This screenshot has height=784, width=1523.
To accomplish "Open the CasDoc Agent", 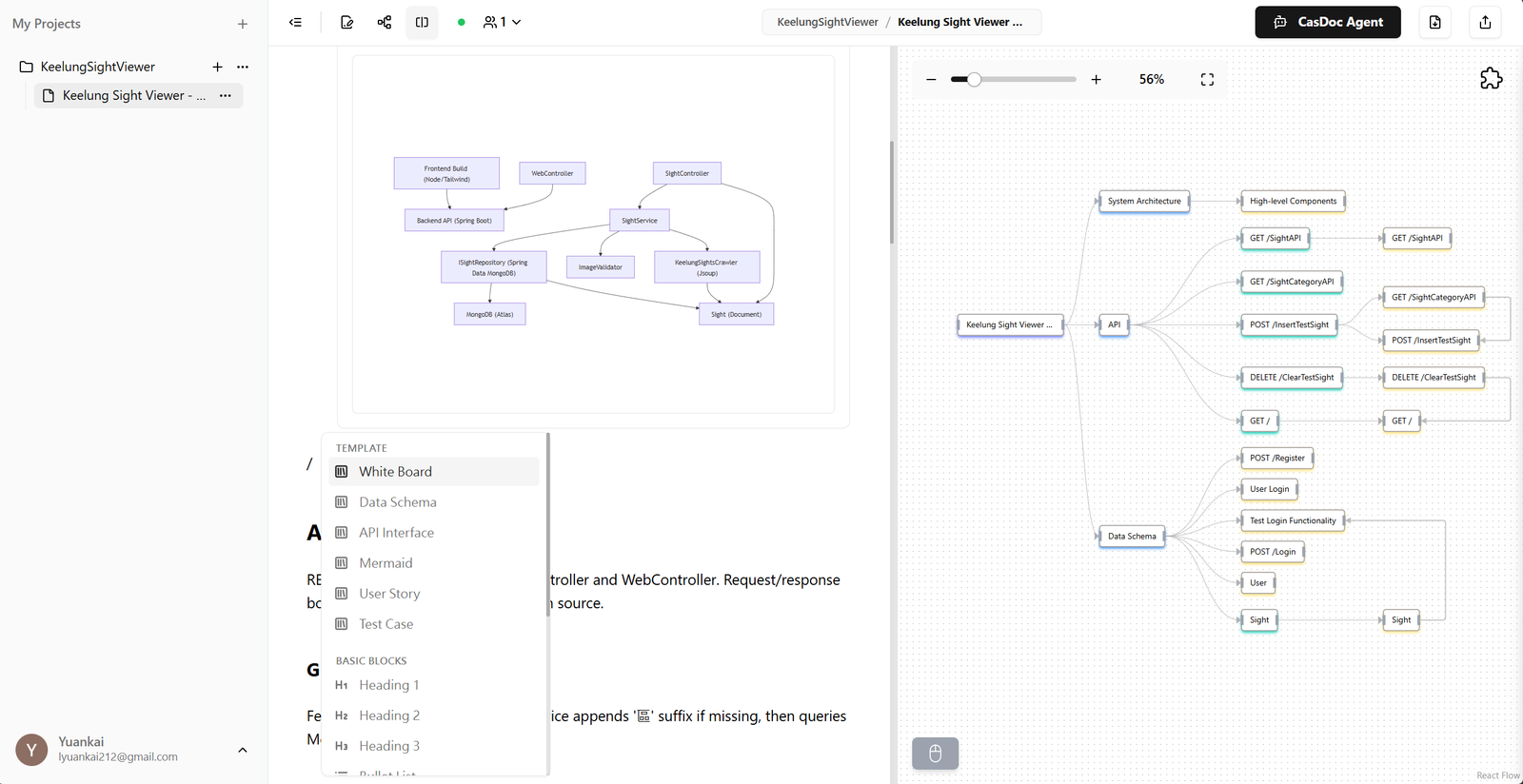I will tap(1327, 22).
